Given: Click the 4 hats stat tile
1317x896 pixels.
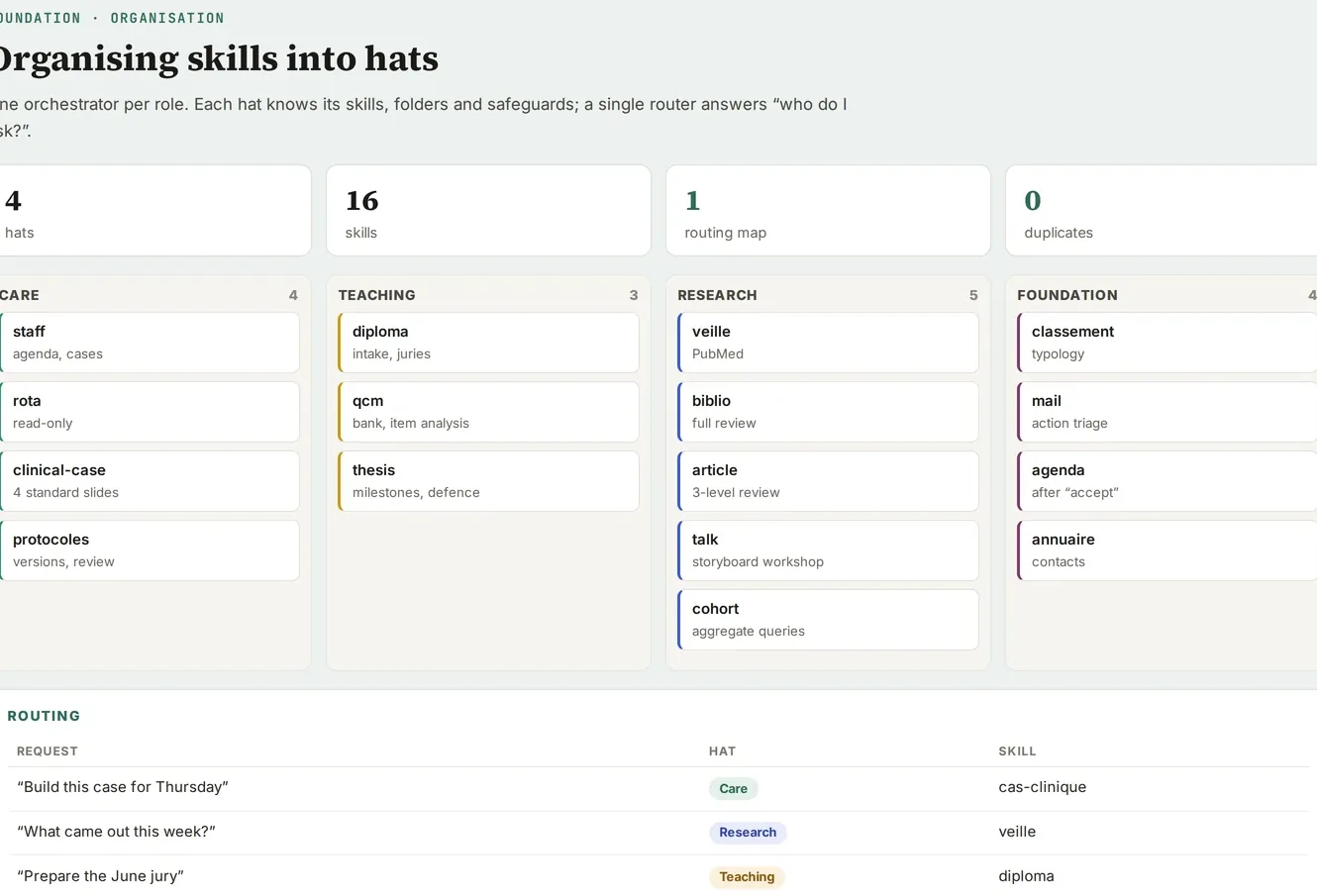Looking at the screenshot, I should pos(153,210).
